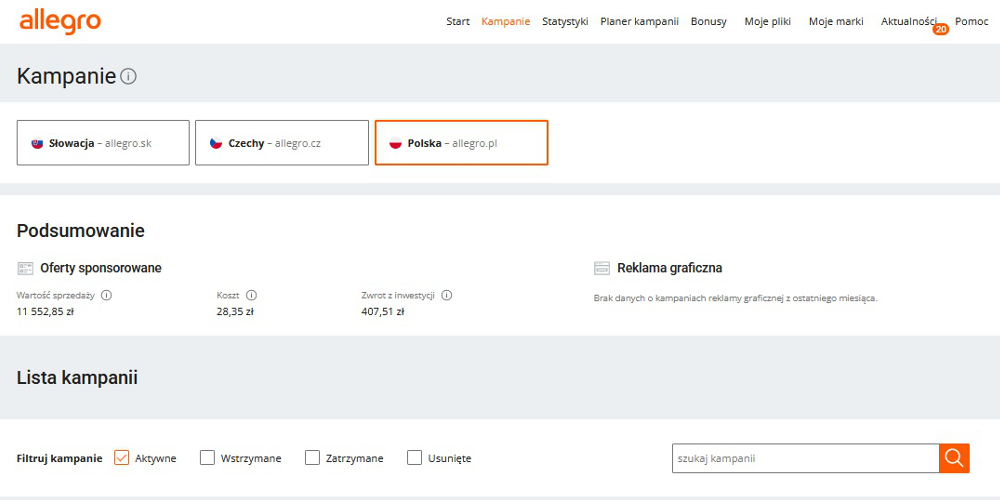Click the Oferty sponsorowane heading text
This screenshot has width=1000, height=500.
(101, 268)
